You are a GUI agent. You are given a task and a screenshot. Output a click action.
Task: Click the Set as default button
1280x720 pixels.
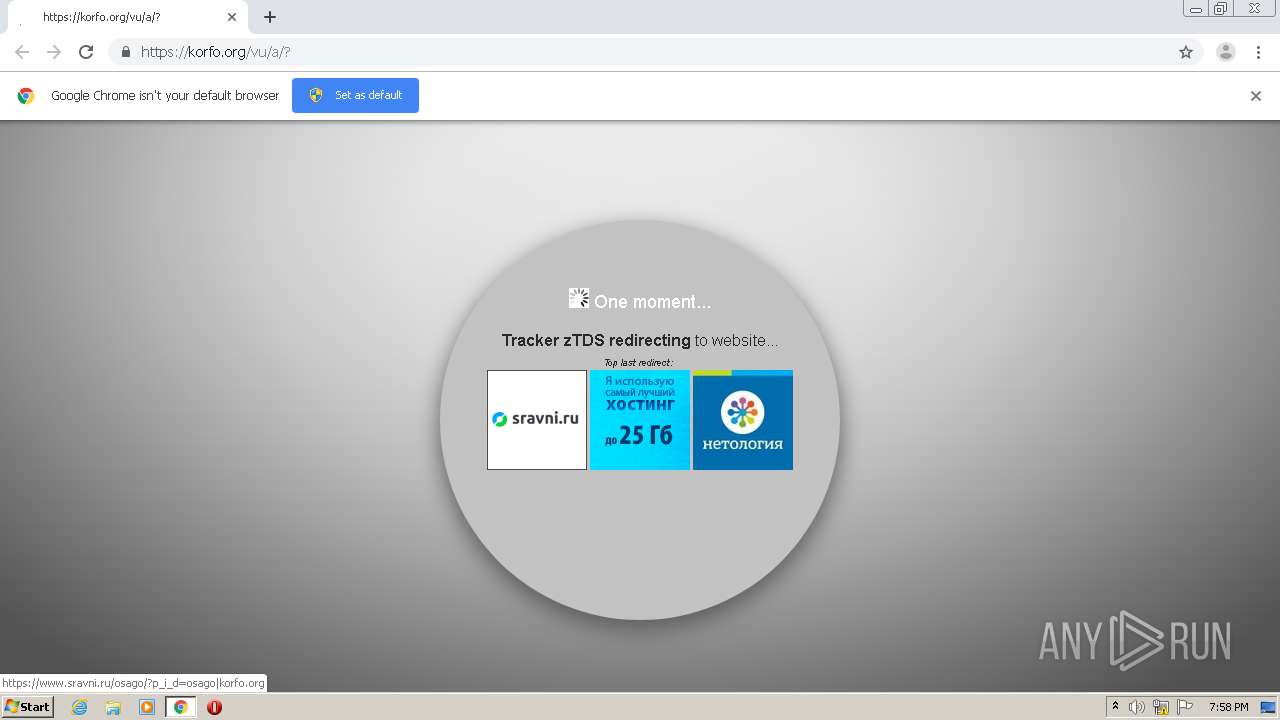(x=355, y=95)
